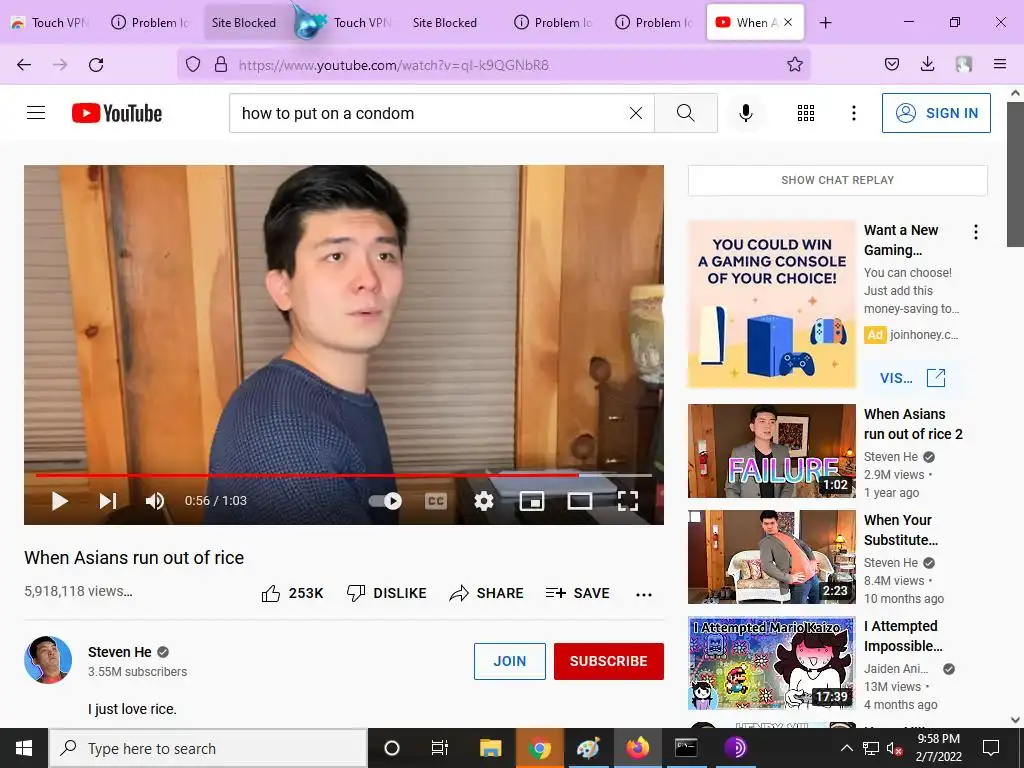
Task: Click the magnifier search button
Action: coord(686,113)
